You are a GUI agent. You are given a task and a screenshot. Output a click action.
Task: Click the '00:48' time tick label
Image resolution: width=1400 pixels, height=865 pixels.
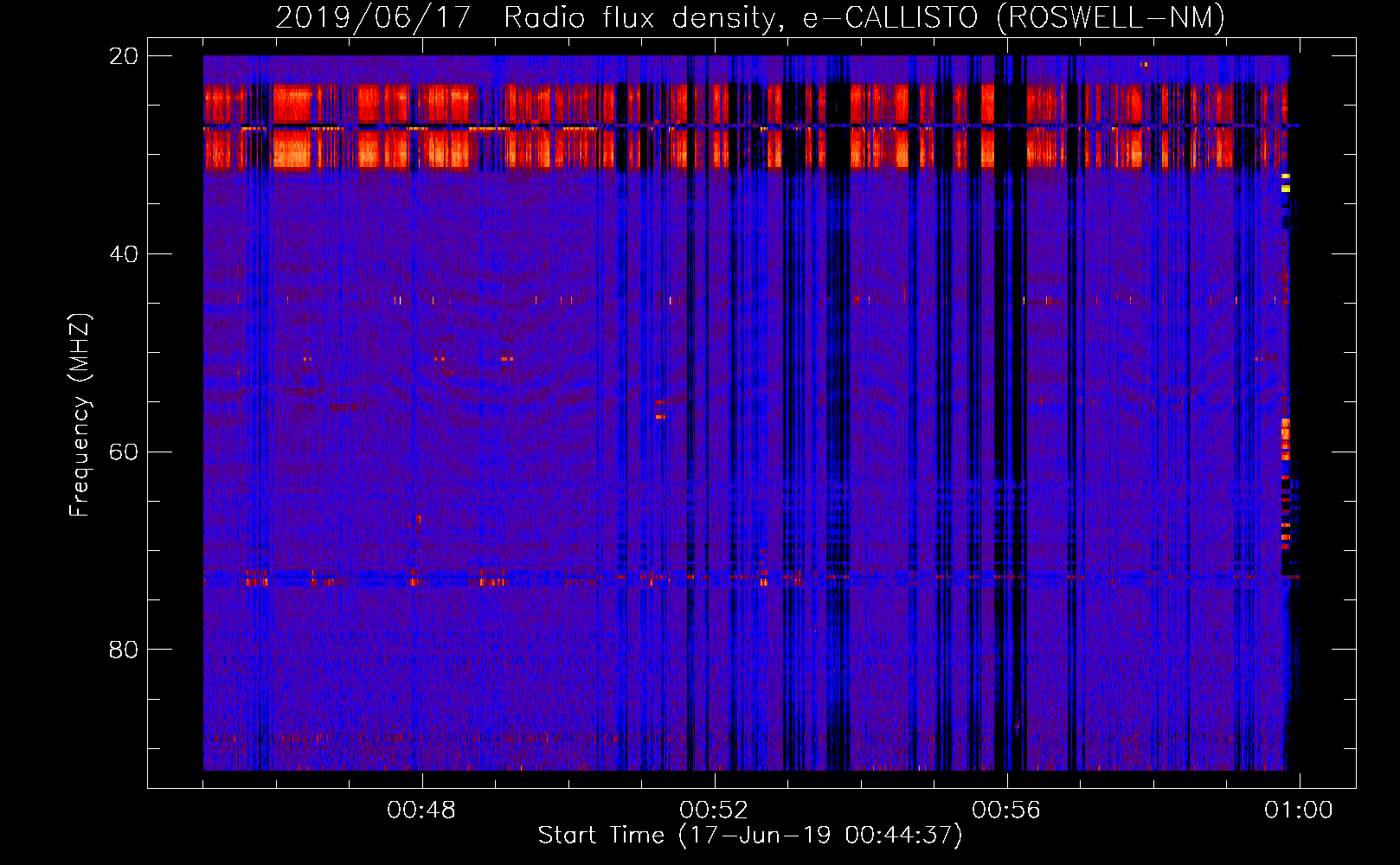tap(421, 811)
